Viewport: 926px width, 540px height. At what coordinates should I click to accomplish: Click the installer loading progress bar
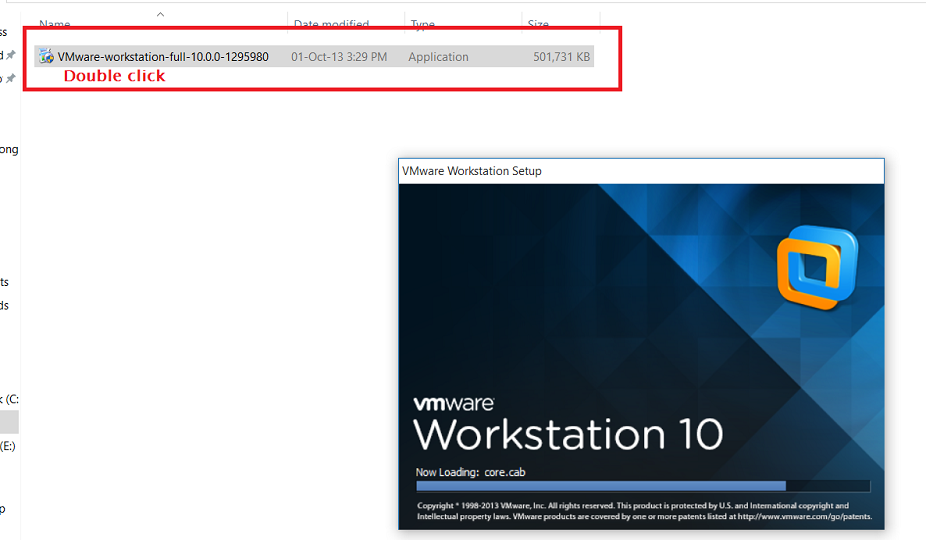click(x=643, y=486)
